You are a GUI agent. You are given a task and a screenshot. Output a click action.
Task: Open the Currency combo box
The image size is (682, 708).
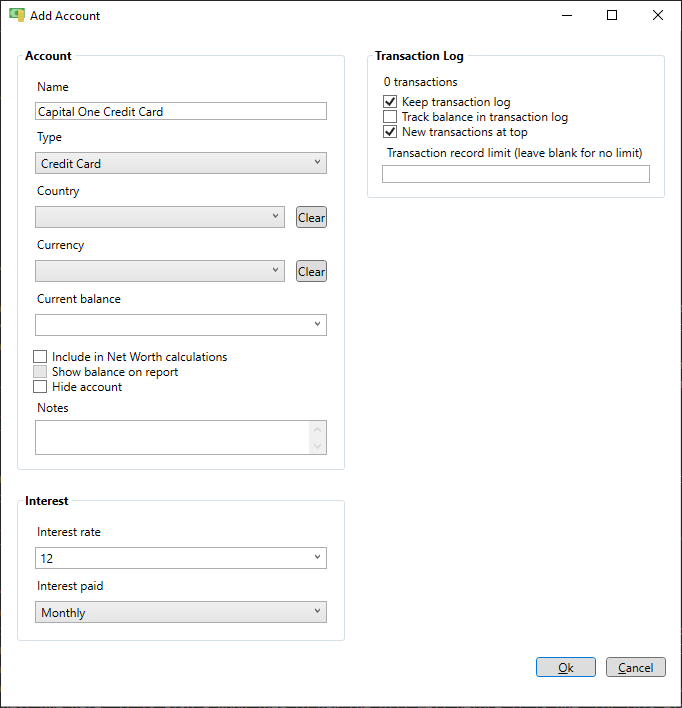click(160, 271)
